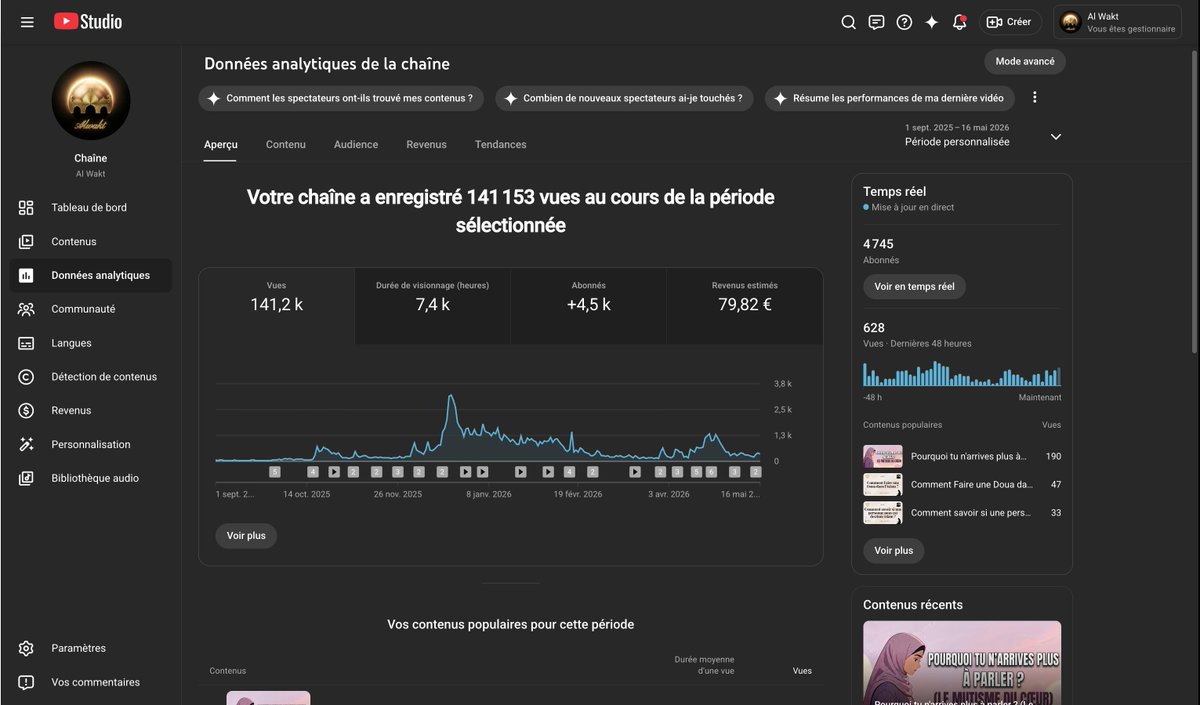
Task: Open the help question mark icon
Action: [904, 22]
